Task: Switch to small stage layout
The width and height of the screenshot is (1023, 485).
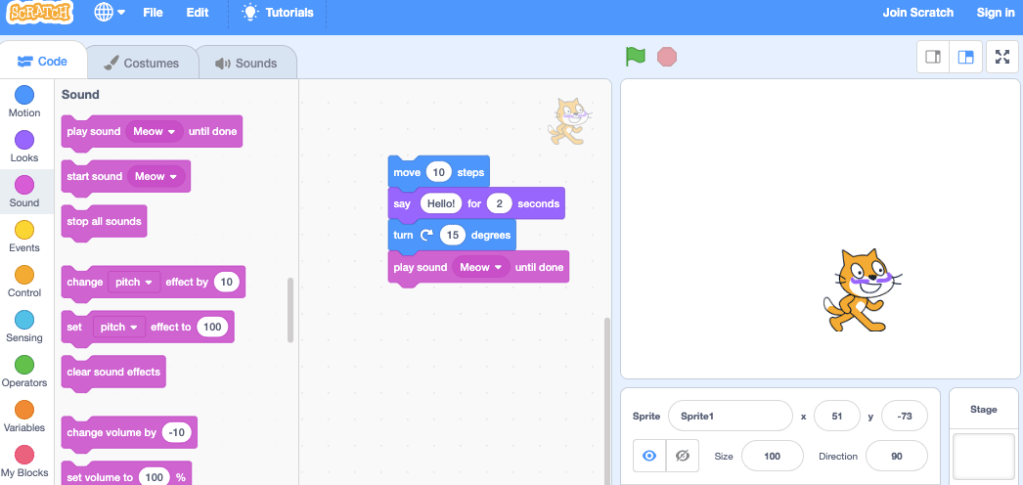Action: [932, 57]
